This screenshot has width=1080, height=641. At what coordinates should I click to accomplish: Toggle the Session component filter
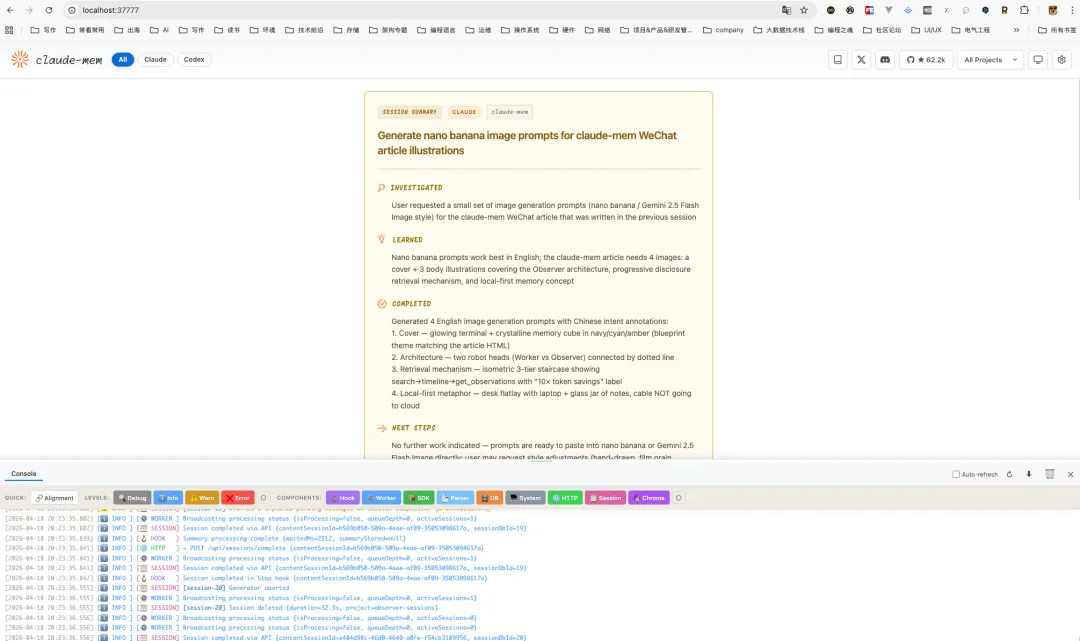(605, 498)
